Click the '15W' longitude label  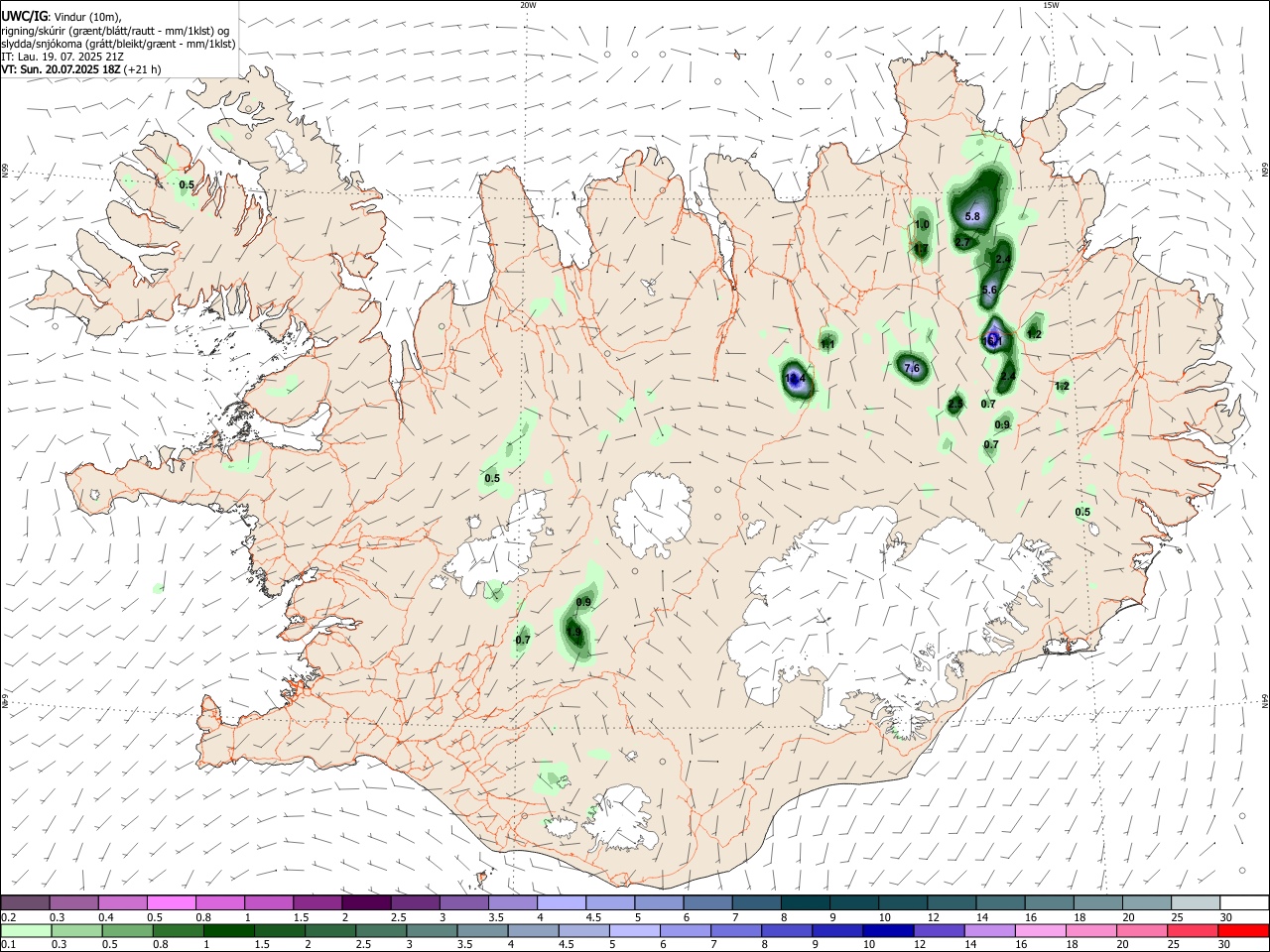coord(1051,5)
